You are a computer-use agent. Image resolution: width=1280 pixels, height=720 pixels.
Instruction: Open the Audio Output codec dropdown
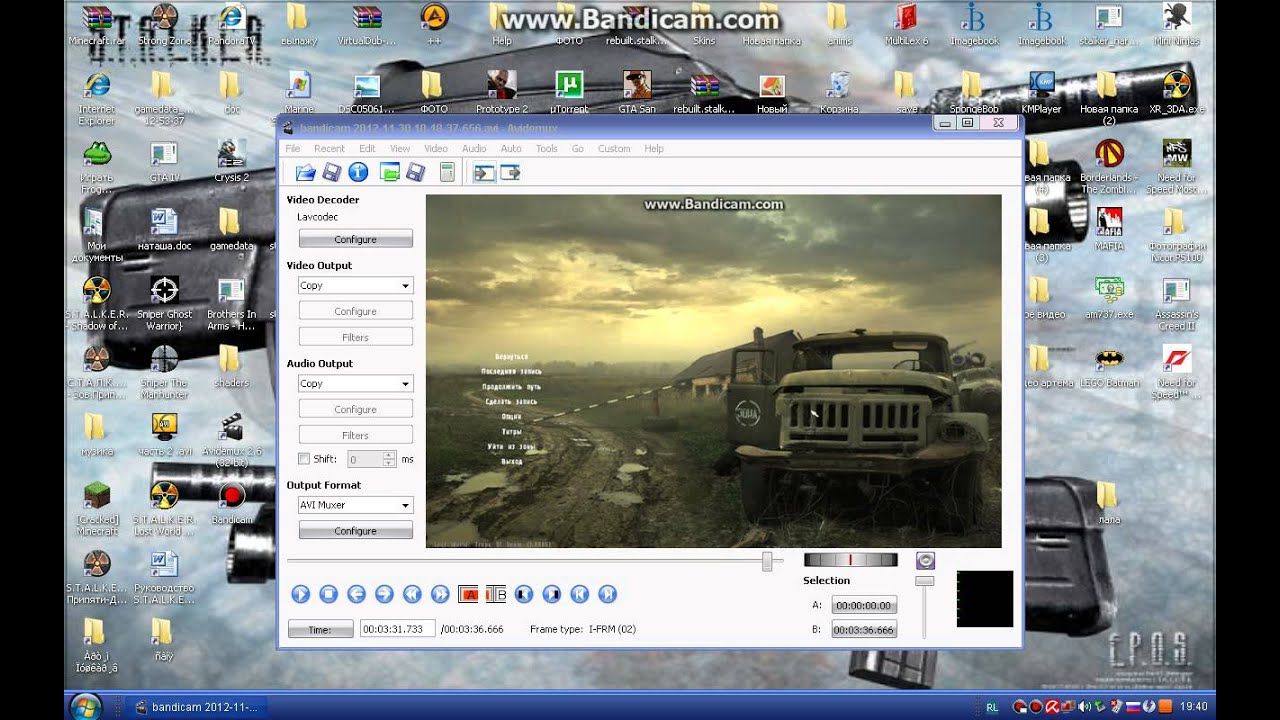click(x=355, y=383)
